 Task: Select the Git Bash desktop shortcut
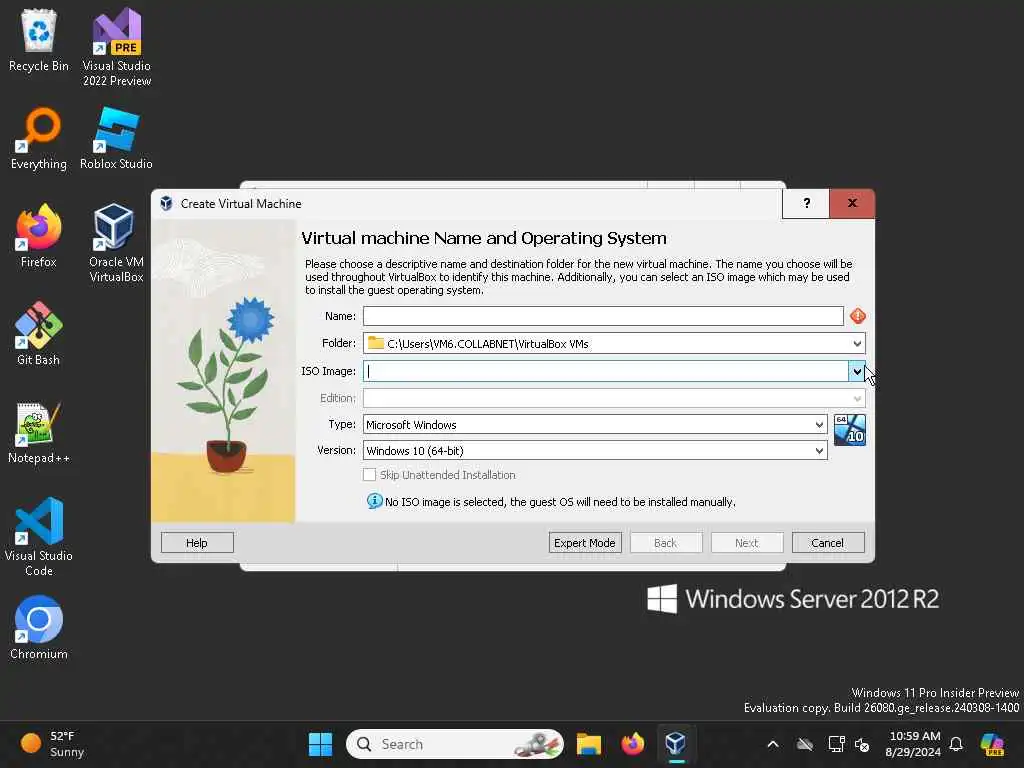point(39,334)
